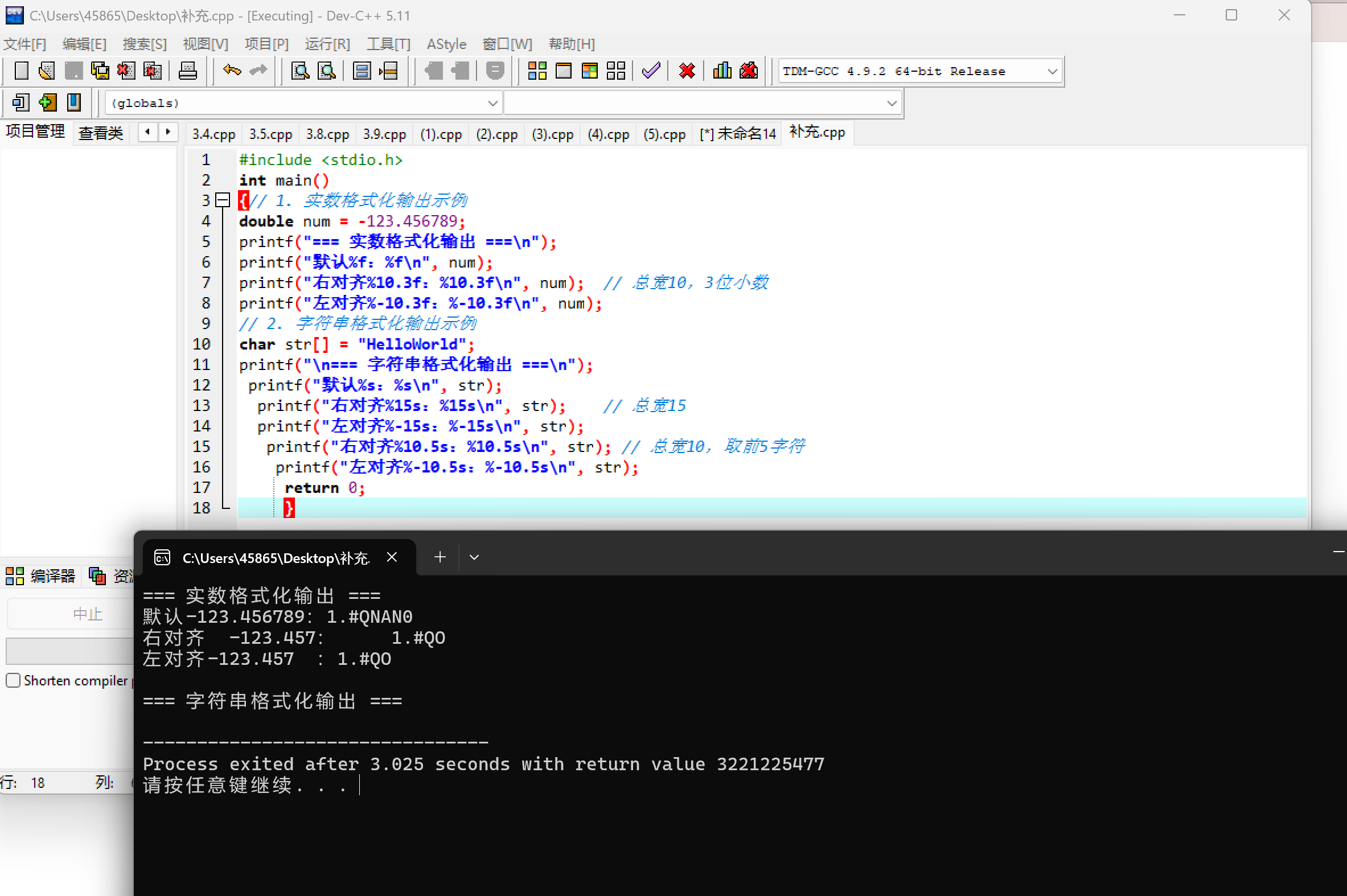Click the Undo arrow icon
The height and width of the screenshot is (896, 1347).
tap(232, 71)
